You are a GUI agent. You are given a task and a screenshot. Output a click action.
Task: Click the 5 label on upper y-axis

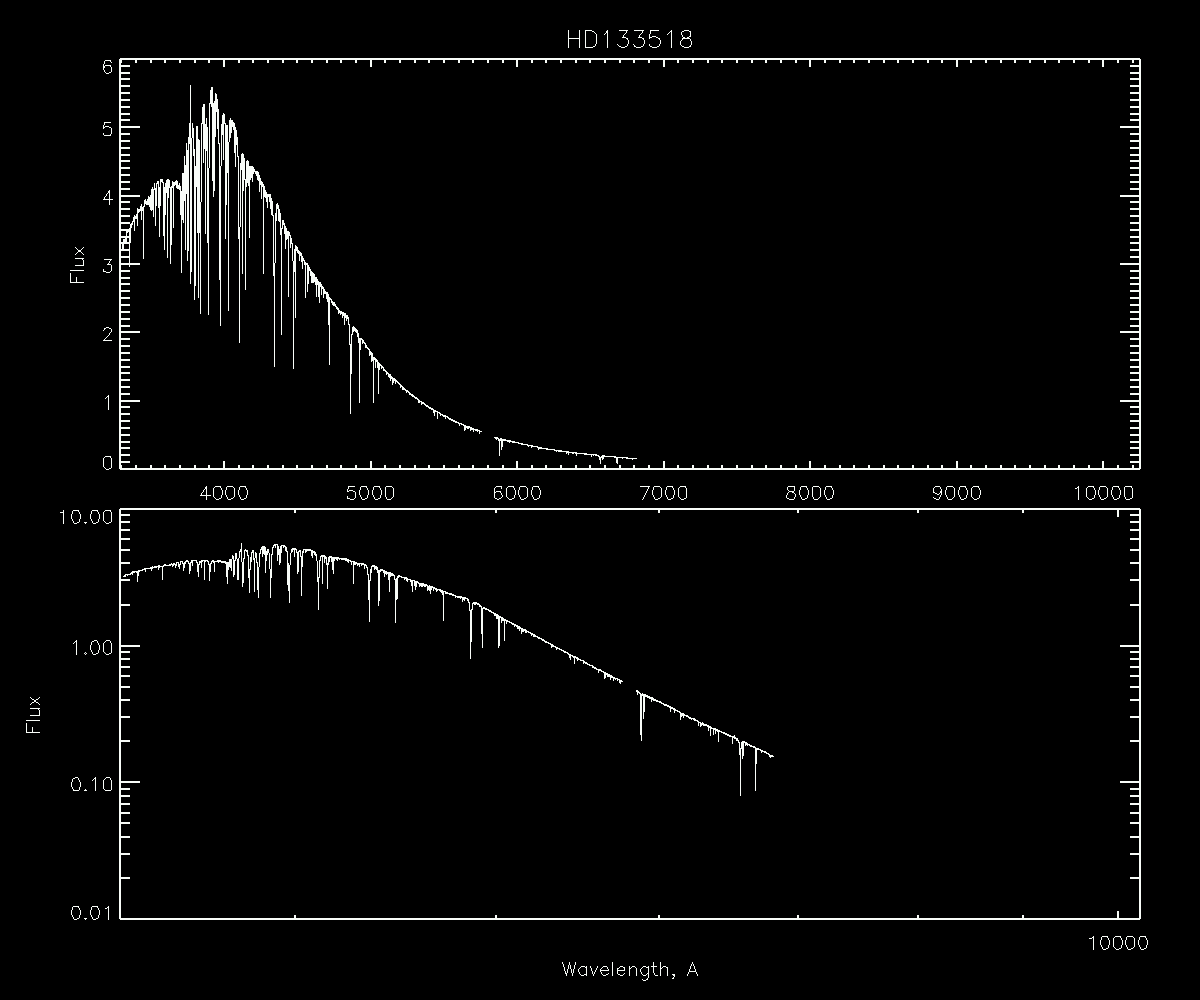coord(105,128)
